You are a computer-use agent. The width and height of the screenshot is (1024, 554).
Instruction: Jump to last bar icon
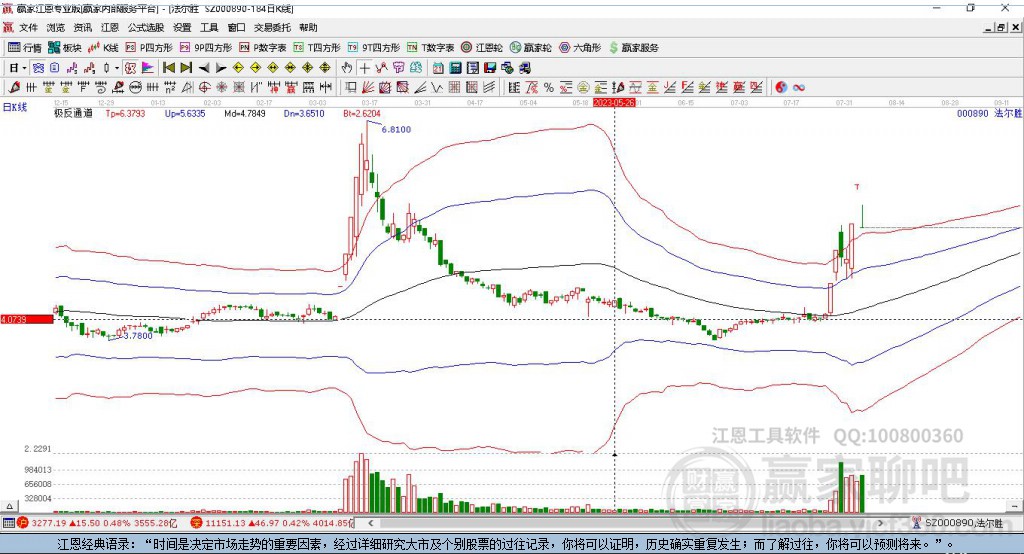(x=186, y=68)
